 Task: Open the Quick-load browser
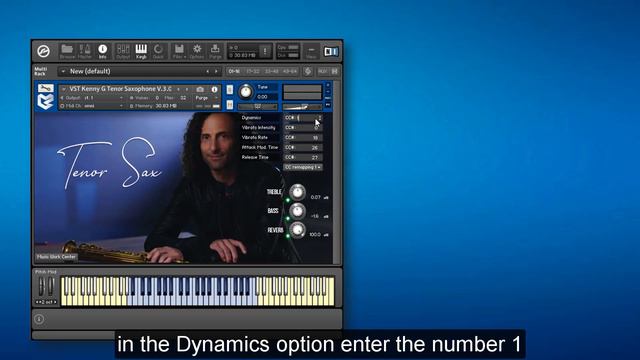(158, 51)
